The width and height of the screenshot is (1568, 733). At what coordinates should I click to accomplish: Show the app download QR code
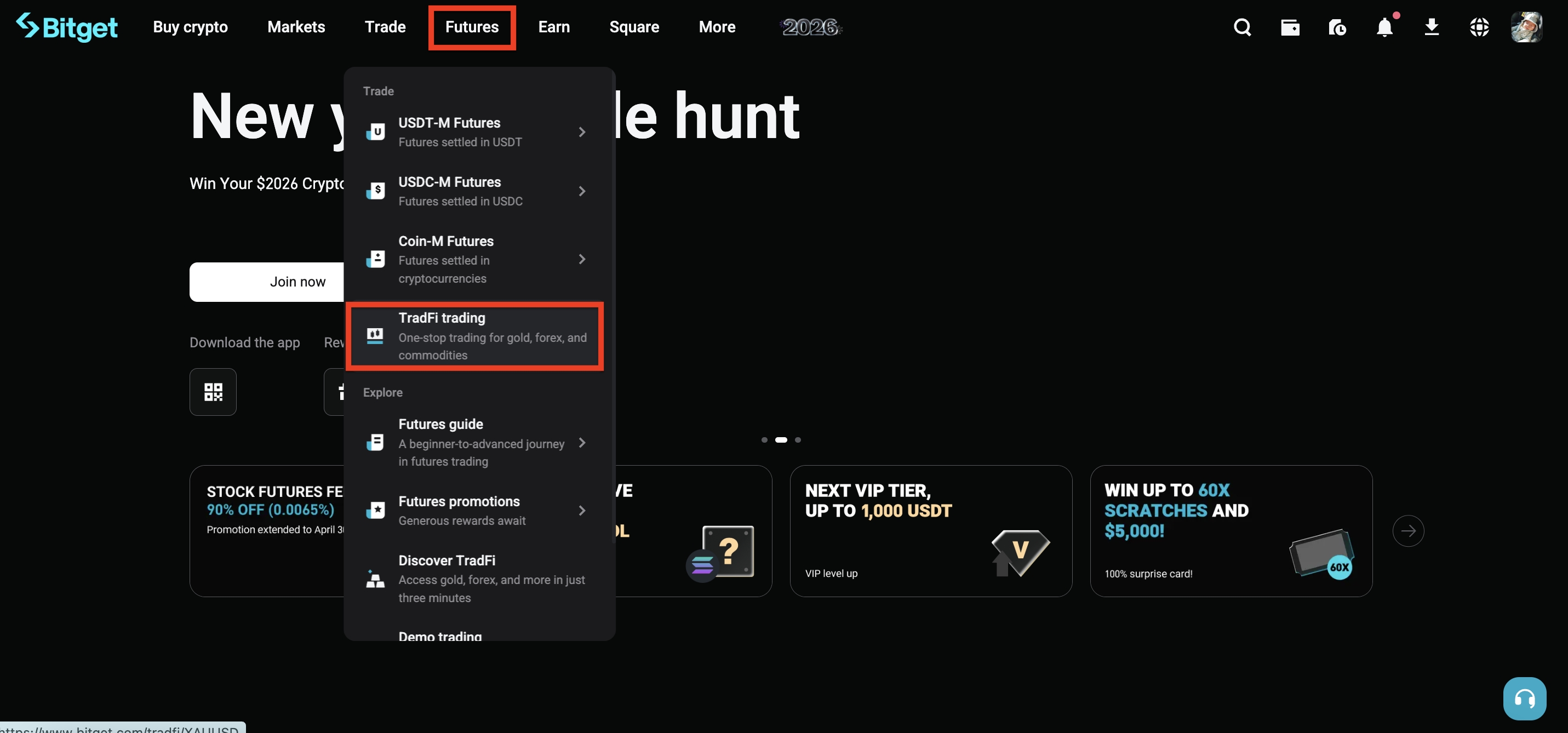pyautogui.click(x=213, y=392)
